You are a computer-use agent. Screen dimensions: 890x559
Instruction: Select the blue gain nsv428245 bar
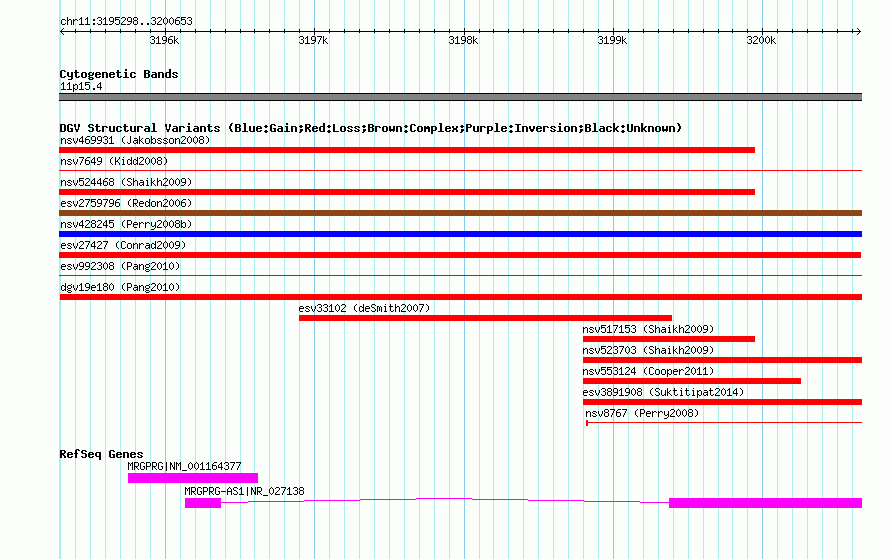pyautogui.click(x=460, y=234)
